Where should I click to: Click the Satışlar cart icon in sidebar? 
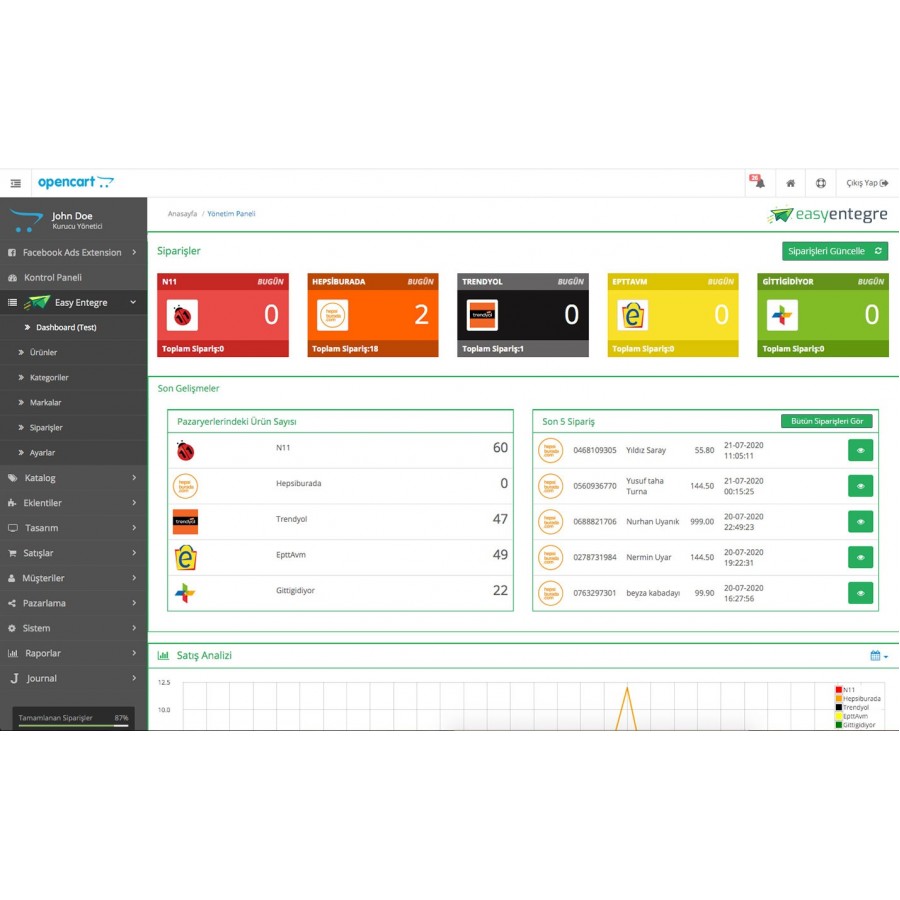point(12,553)
